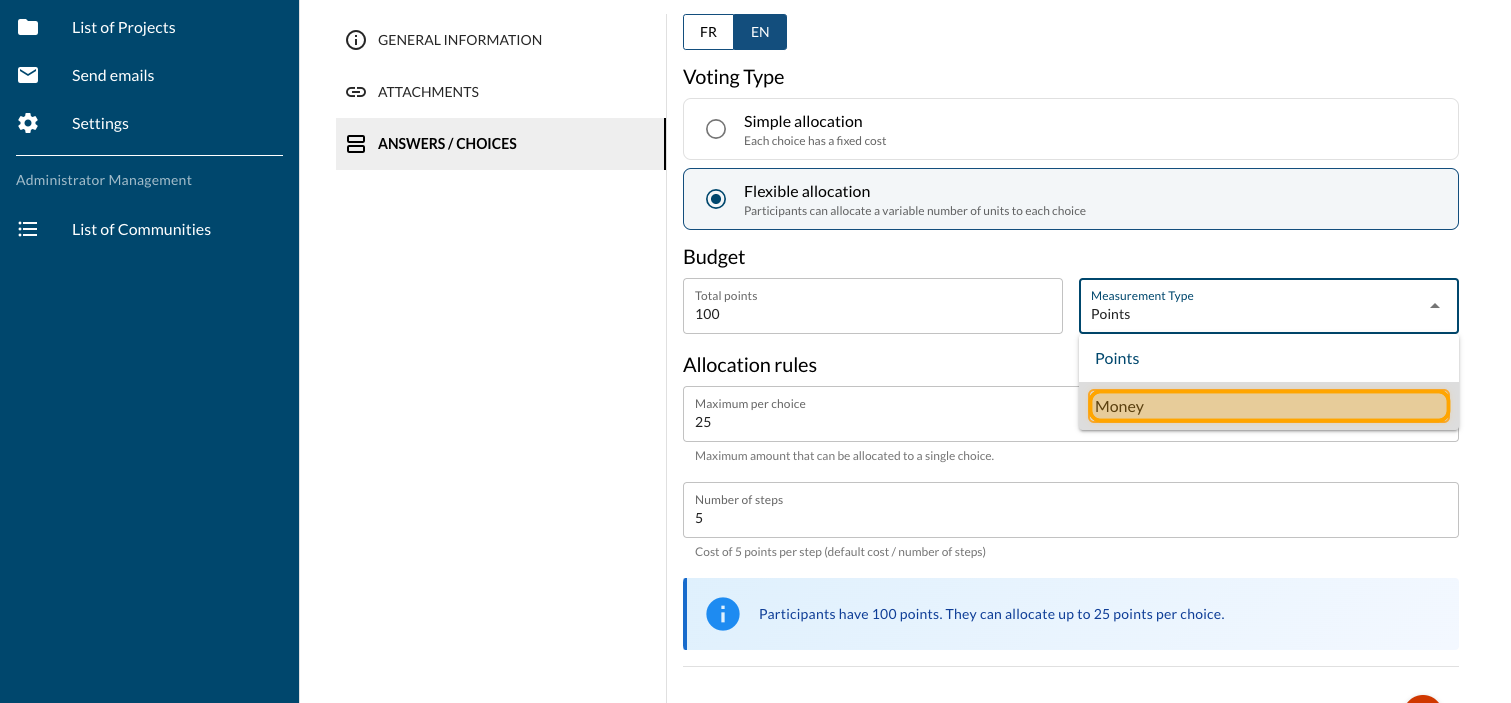Switch language to EN
The image size is (1511, 703).
point(760,32)
